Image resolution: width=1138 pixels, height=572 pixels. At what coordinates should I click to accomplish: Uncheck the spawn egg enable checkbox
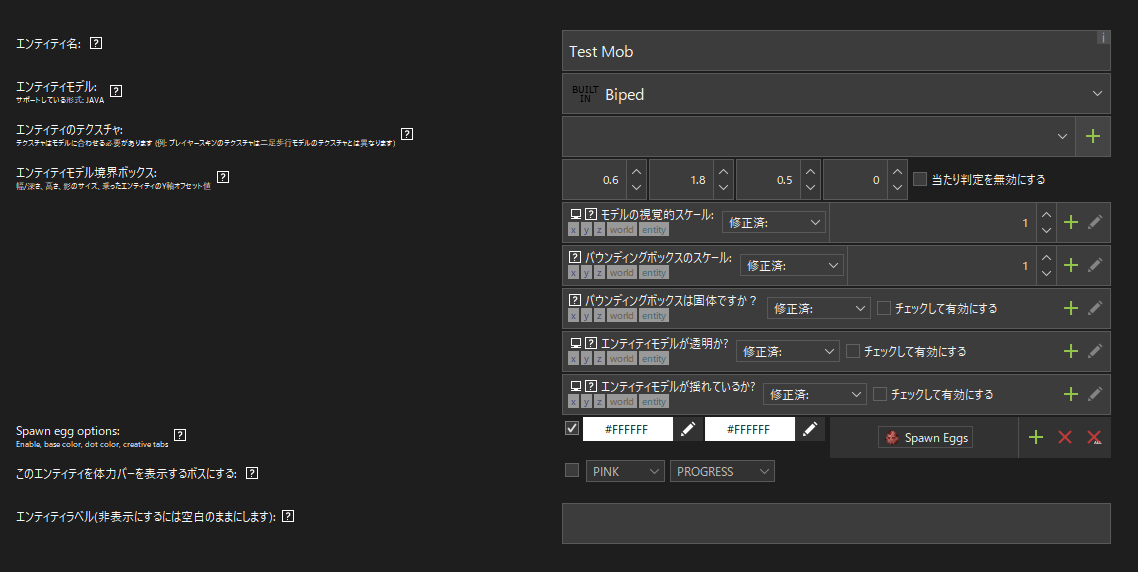(x=572, y=428)
